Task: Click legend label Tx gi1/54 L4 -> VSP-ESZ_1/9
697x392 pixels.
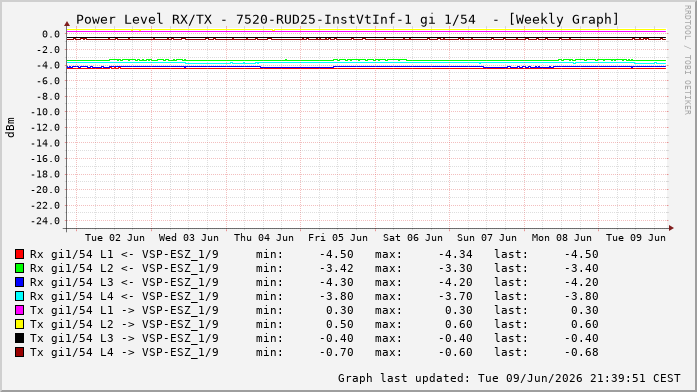Action: tap(124, 352)
